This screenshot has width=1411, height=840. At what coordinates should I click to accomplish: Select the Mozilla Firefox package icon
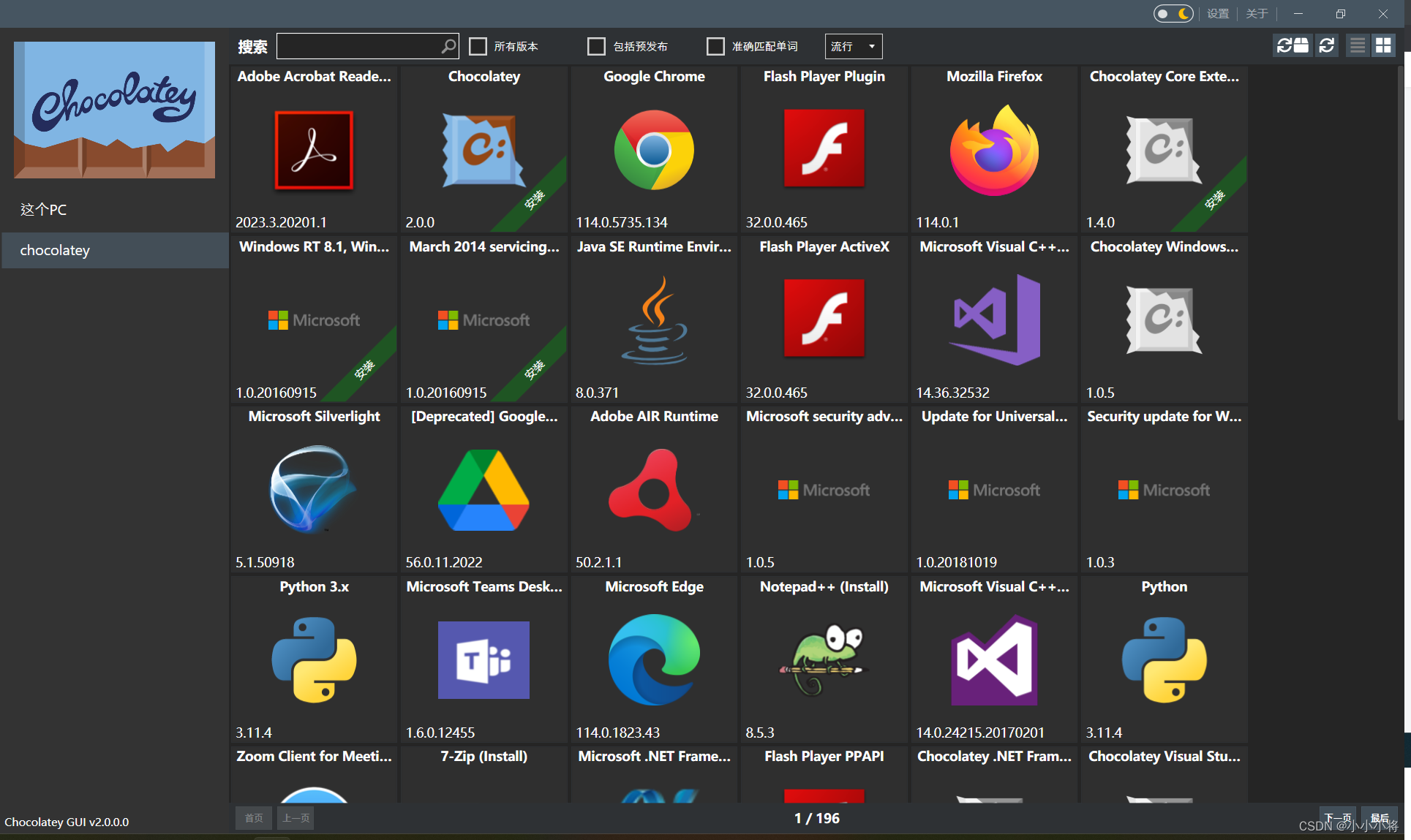tap(994, 150)
